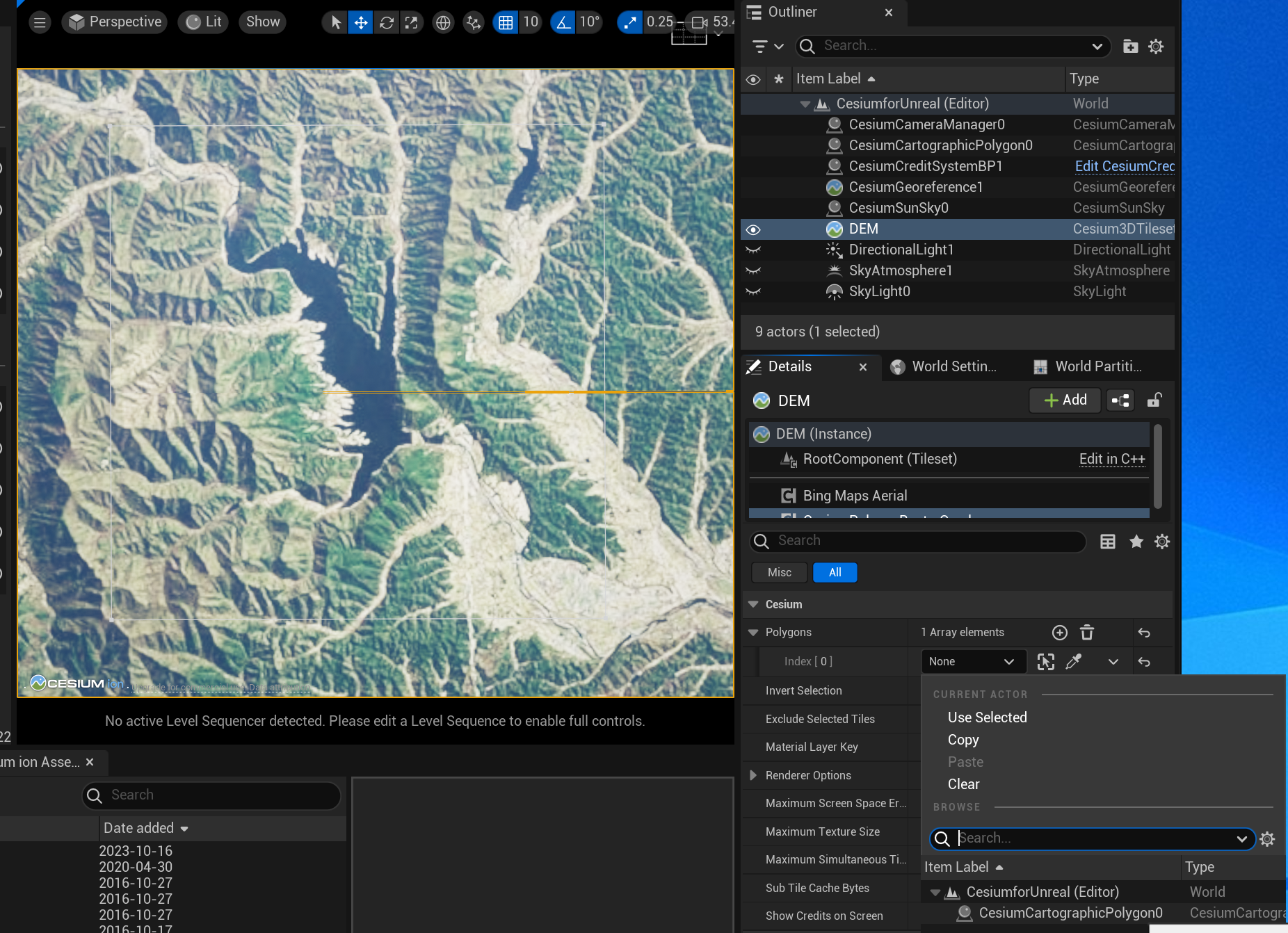Toggle scale snapping icon
1288x933 pixels.
(x=630, y=22)
